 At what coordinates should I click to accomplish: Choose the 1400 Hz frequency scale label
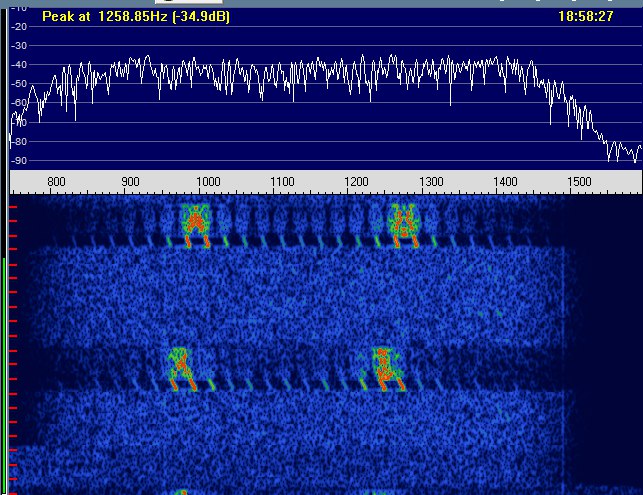pyautogui.click(x=506, y=181)
